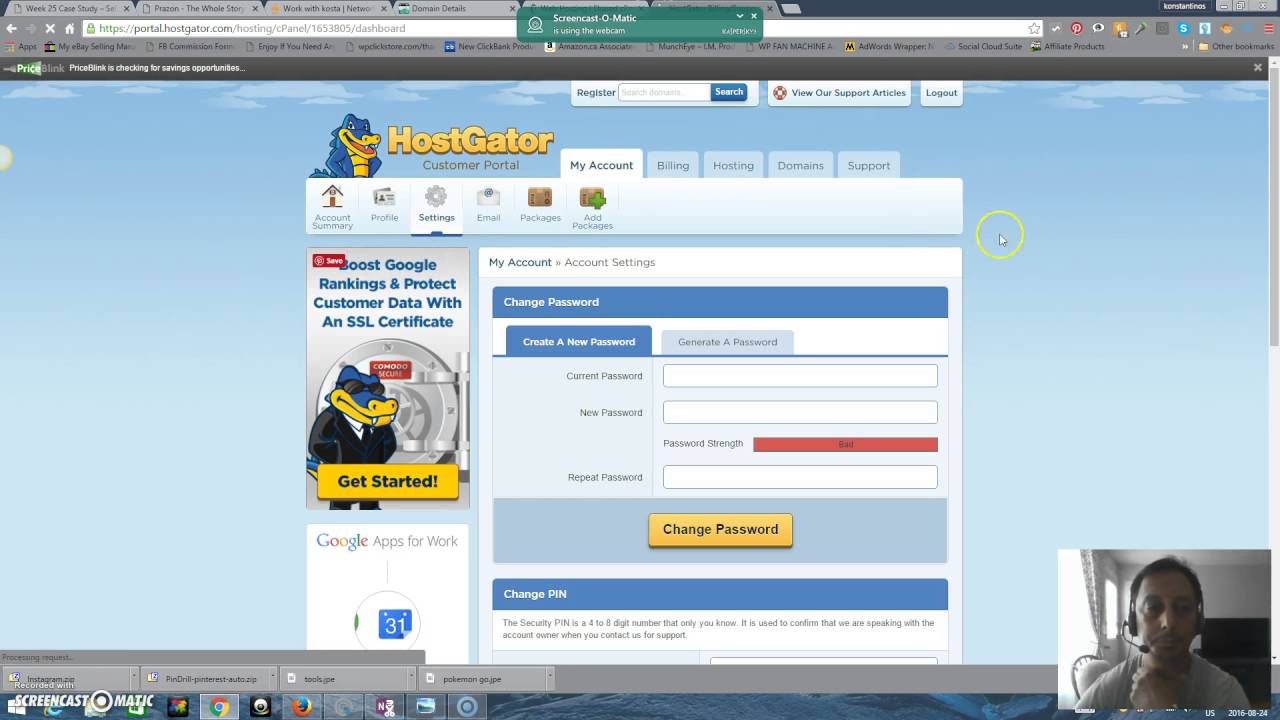Bookmark the page with the star icon

tap(1034, 28)
